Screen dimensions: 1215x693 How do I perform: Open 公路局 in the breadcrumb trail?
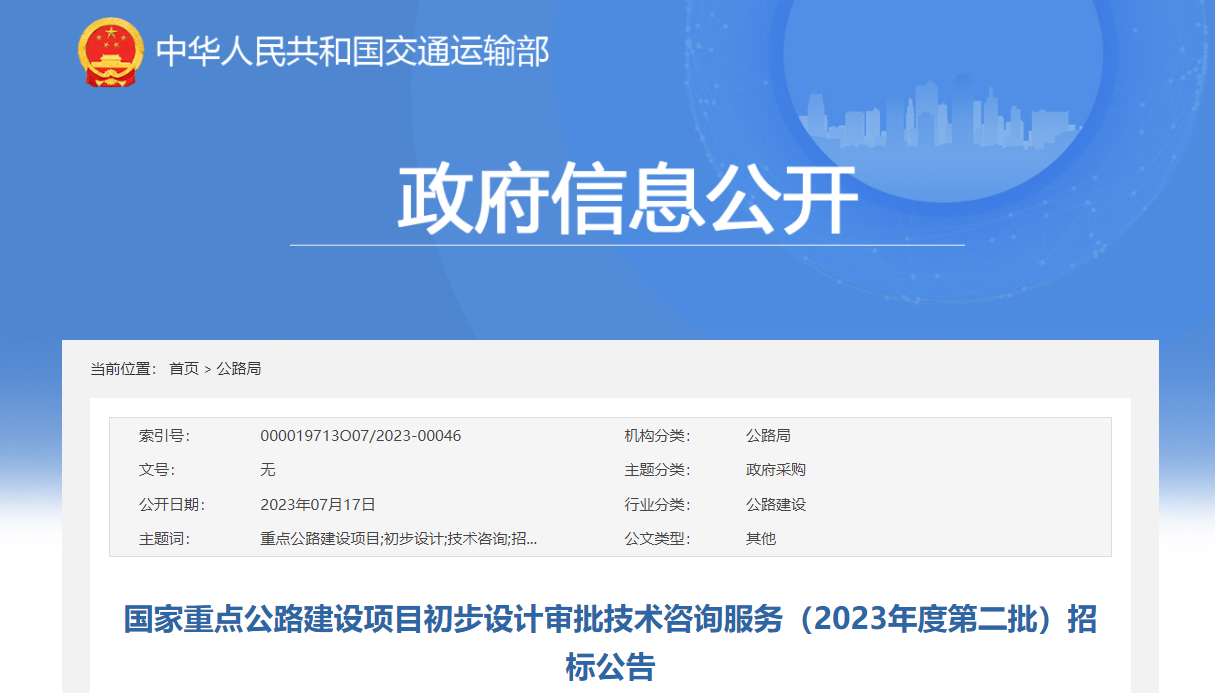pyautogui.click(x=239, y=369)
